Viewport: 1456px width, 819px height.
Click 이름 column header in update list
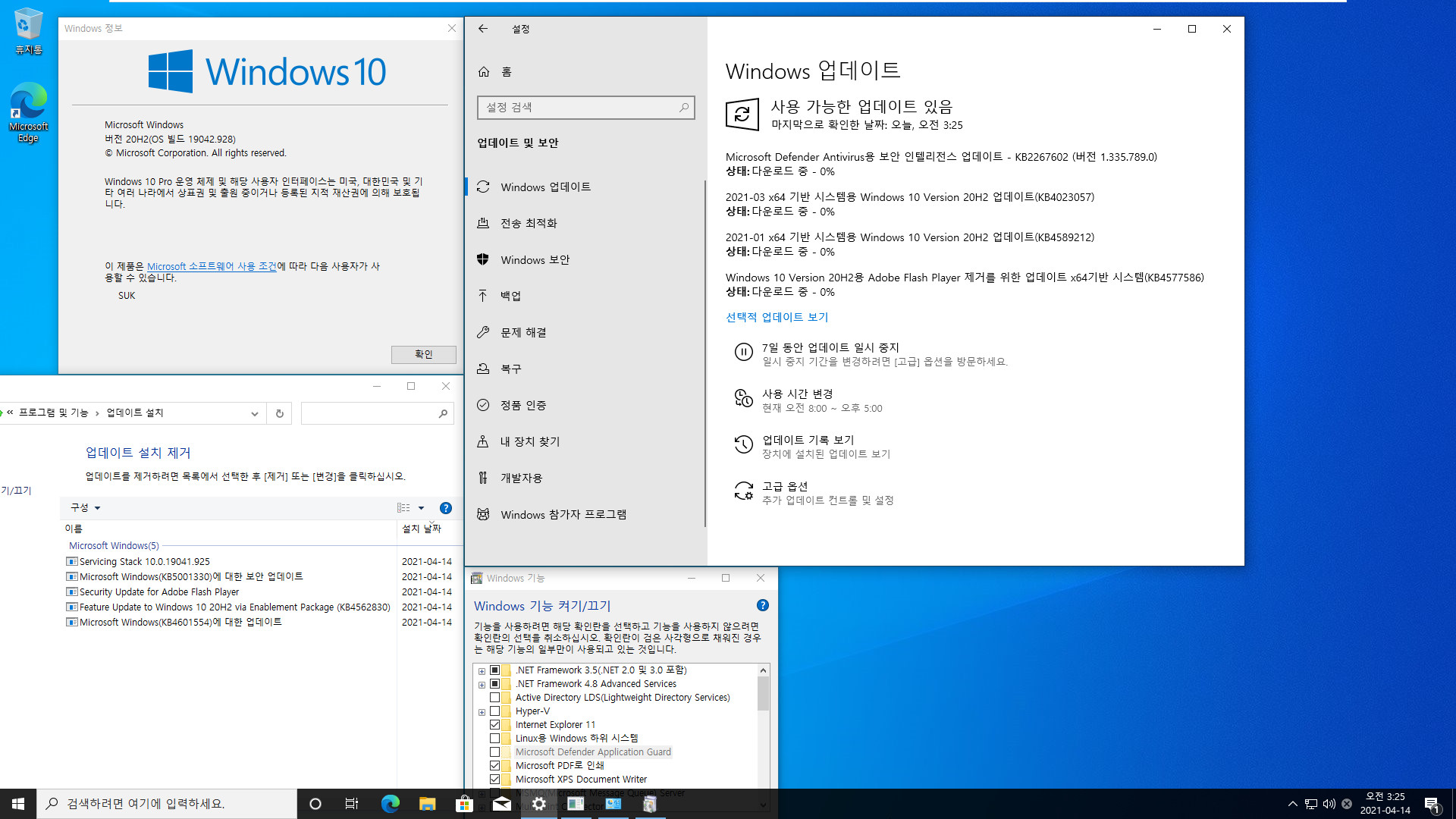(x=227, y=529)
